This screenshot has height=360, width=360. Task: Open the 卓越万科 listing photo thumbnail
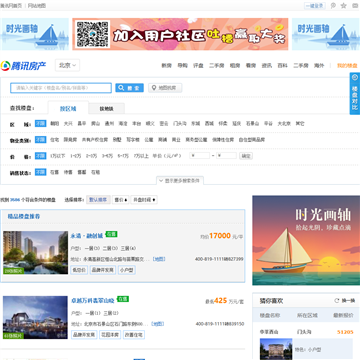pos(35,317)
